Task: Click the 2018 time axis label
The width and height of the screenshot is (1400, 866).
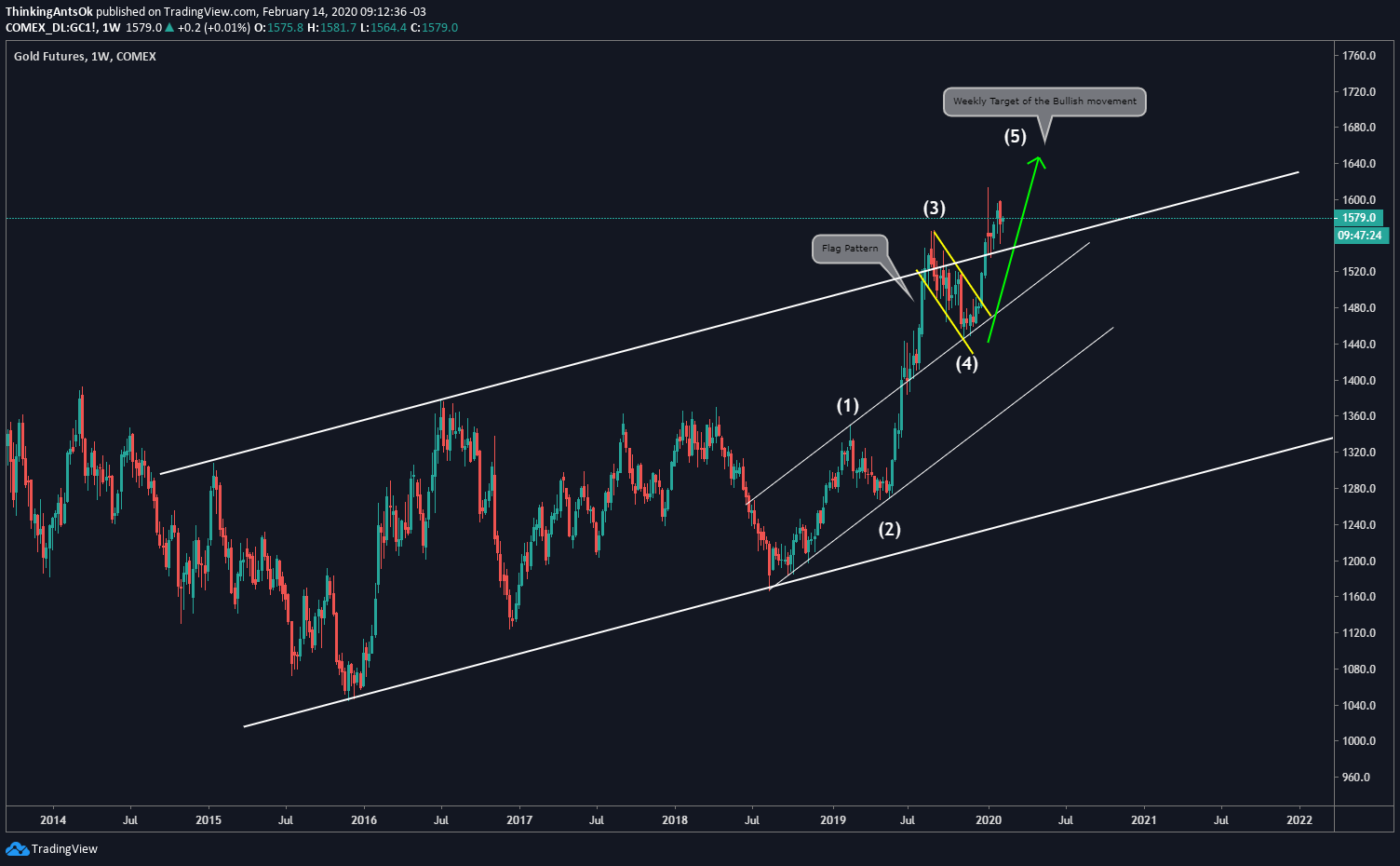Action: coord(675,820)
